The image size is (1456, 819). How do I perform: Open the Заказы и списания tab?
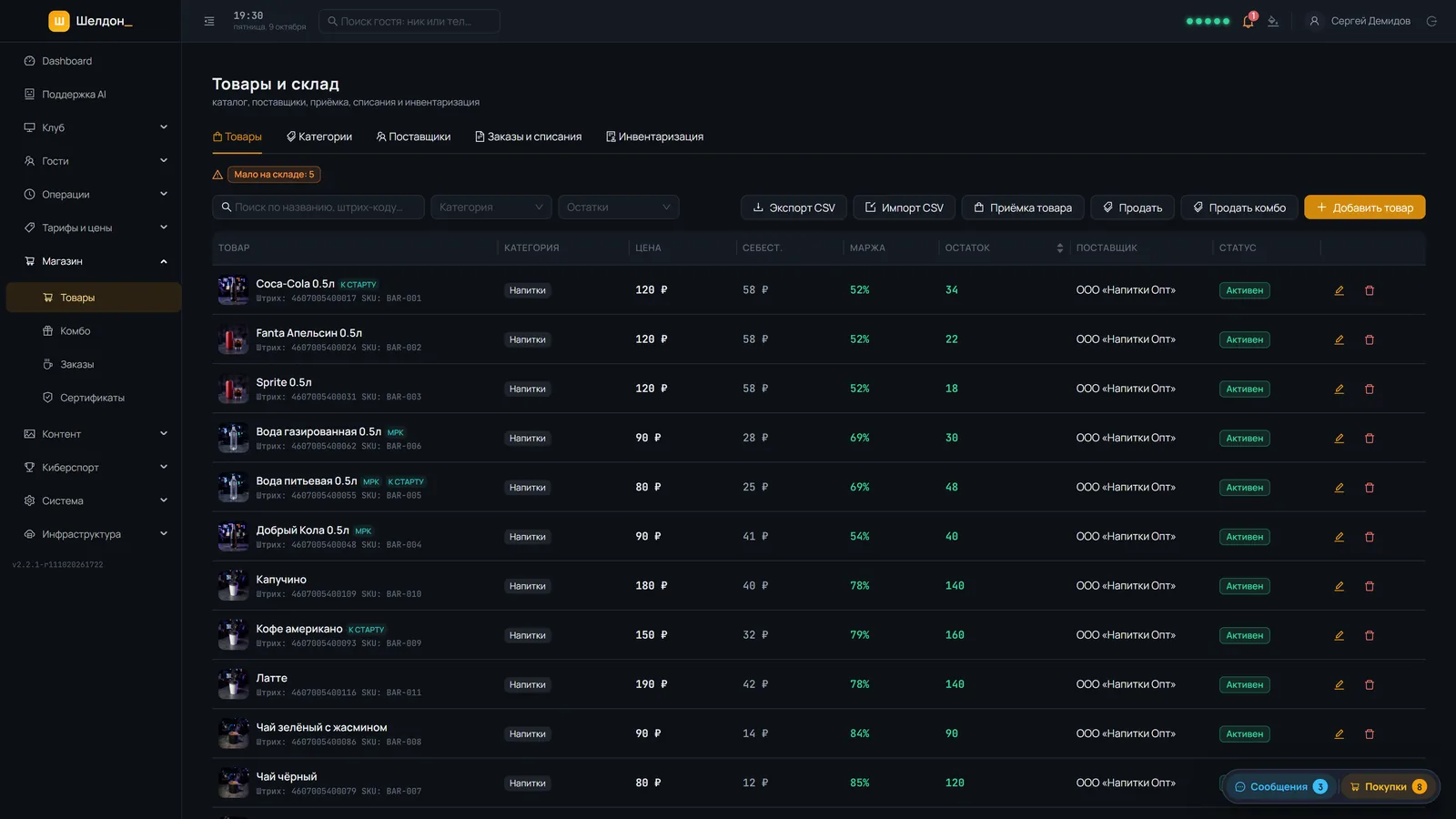(x=529, y=136)
